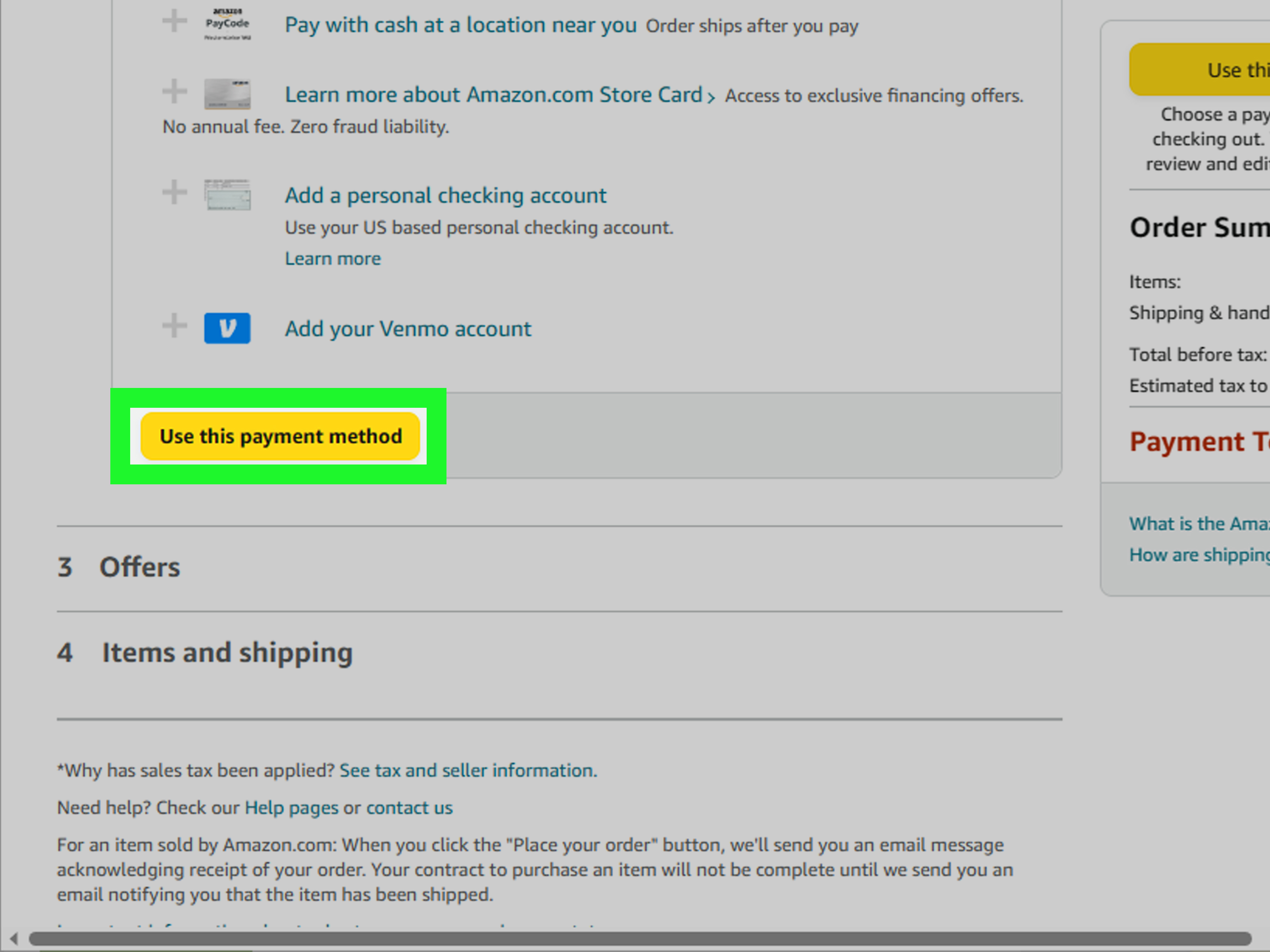
Task: Click the blue Venmo logo
Action: pyautogui.click(x=227, y=328)
